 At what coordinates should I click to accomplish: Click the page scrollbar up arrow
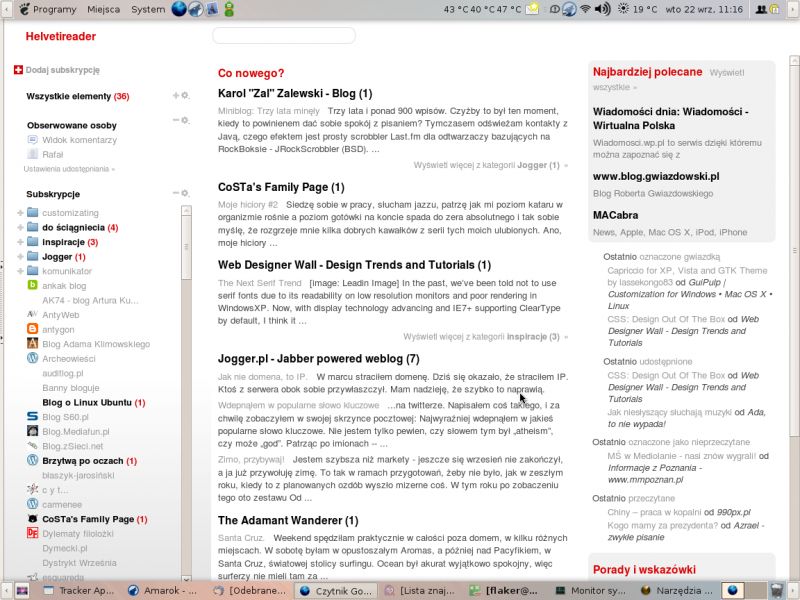pos(794,60)
